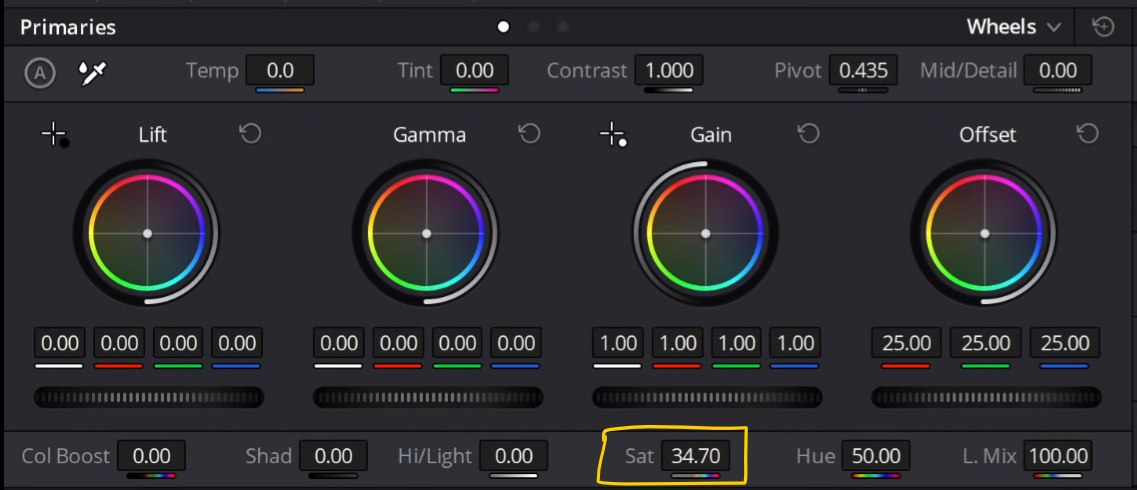Image resolution: width=1137 pixels, height=490 pixels.
Task: Click the Sat value field
Action: (x=695, y=456)
